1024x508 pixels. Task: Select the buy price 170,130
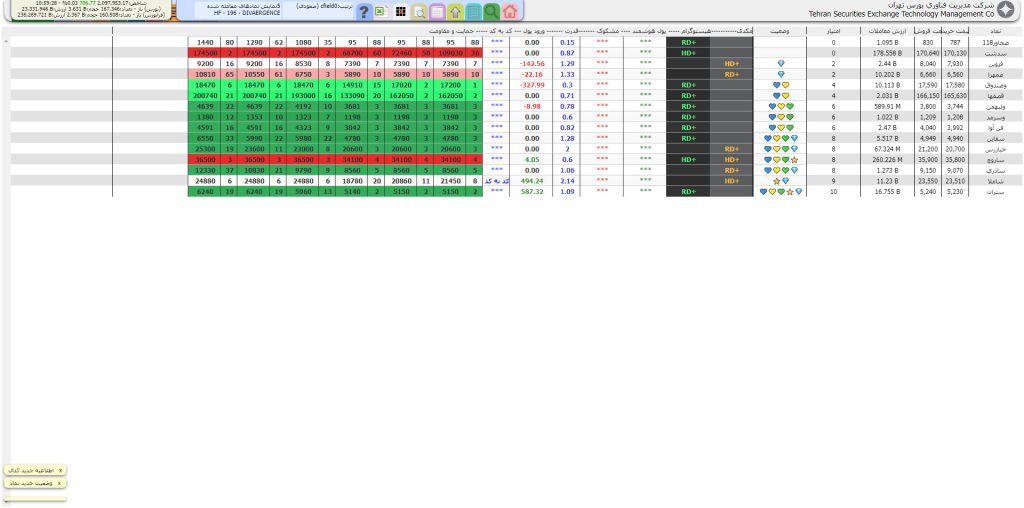[955, 53]
